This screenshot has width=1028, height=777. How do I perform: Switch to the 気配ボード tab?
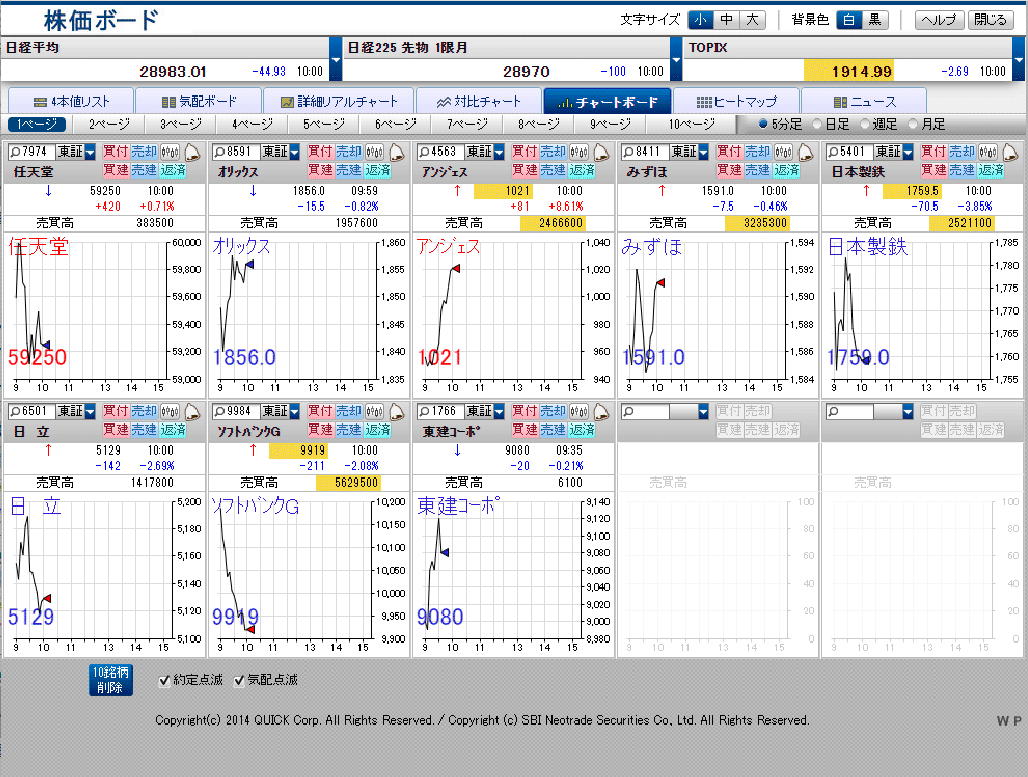tap(199, 102)
